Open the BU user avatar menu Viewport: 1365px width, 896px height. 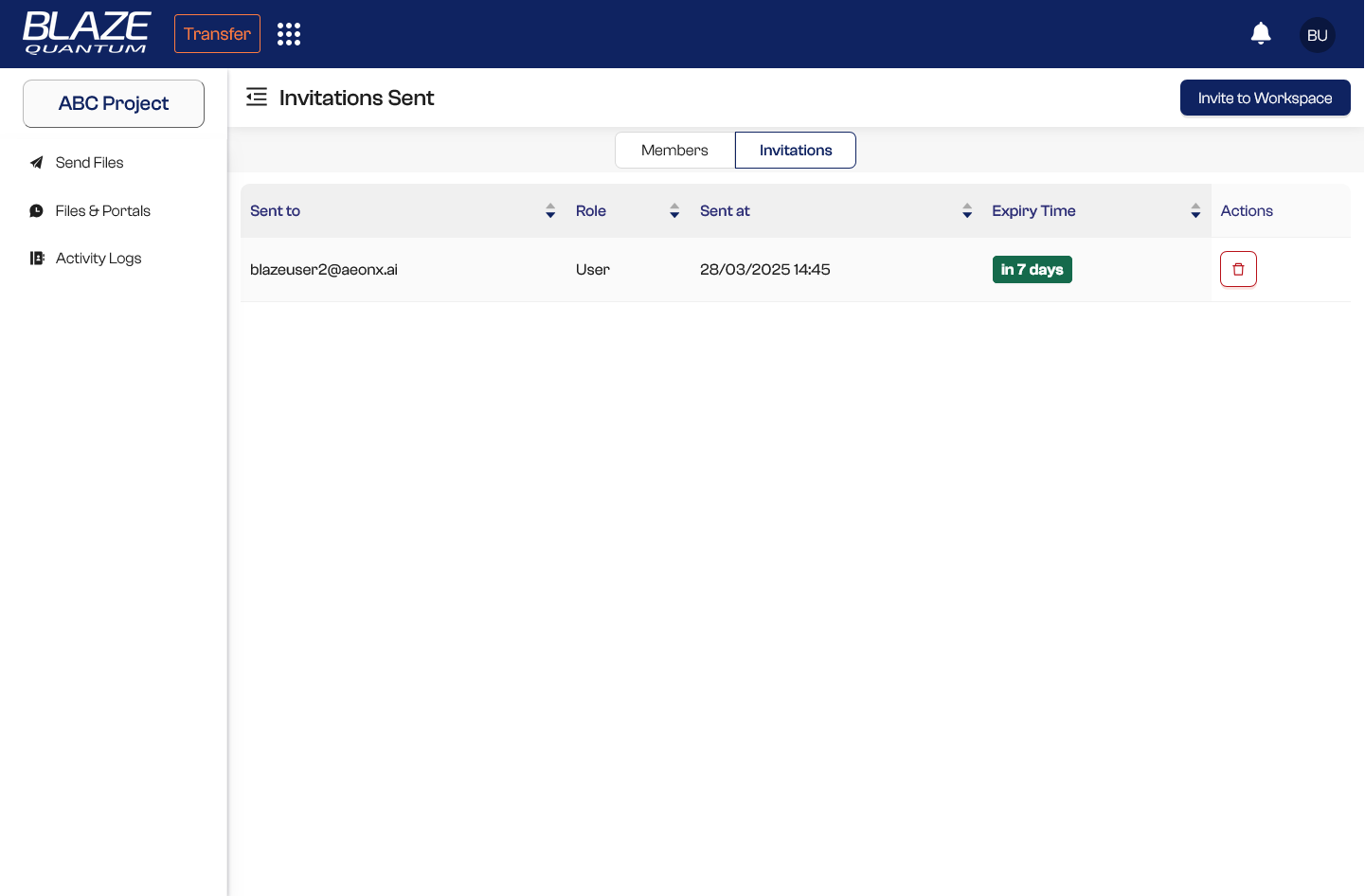1317,35
